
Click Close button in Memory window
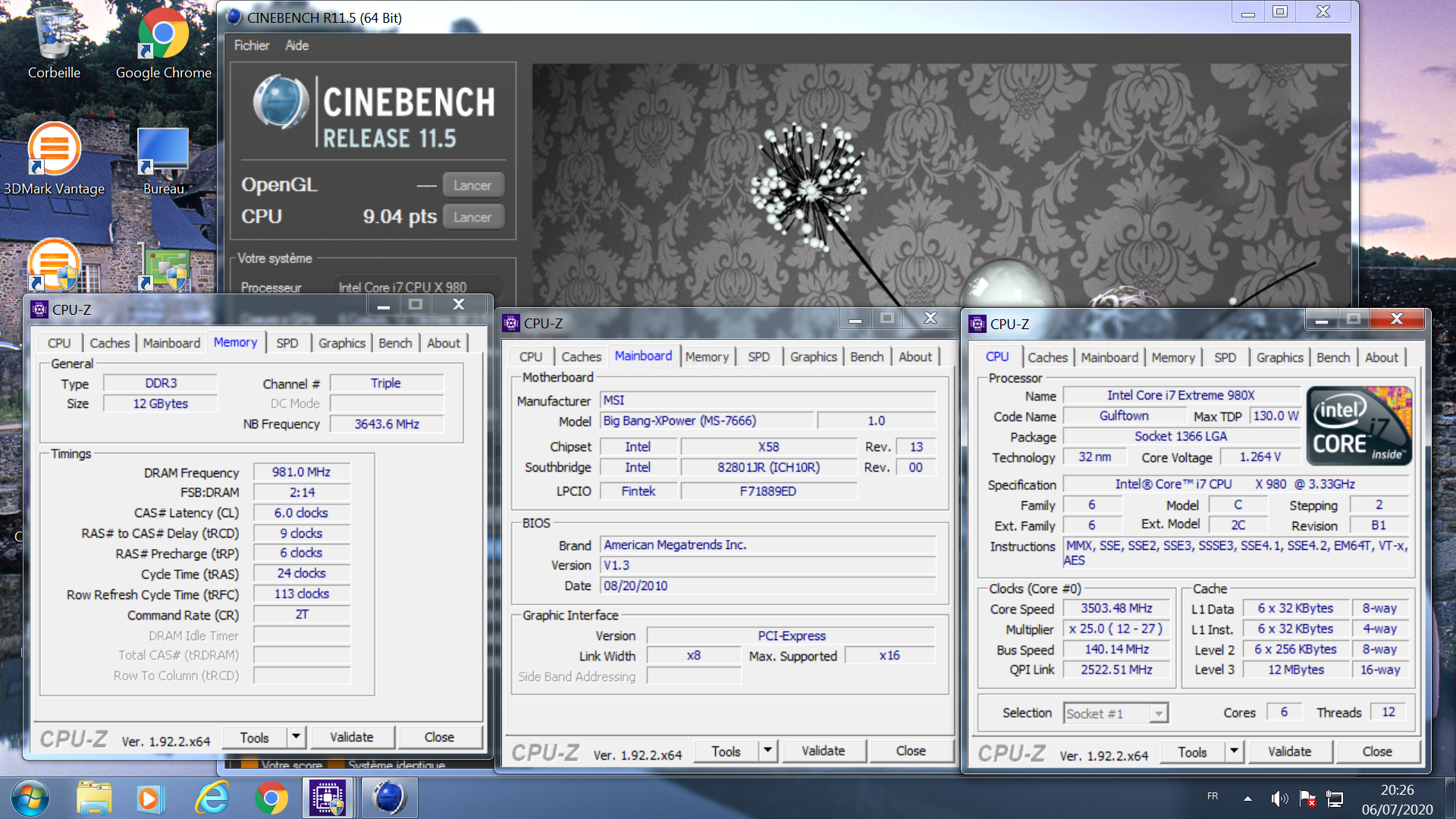pos(439,737)
